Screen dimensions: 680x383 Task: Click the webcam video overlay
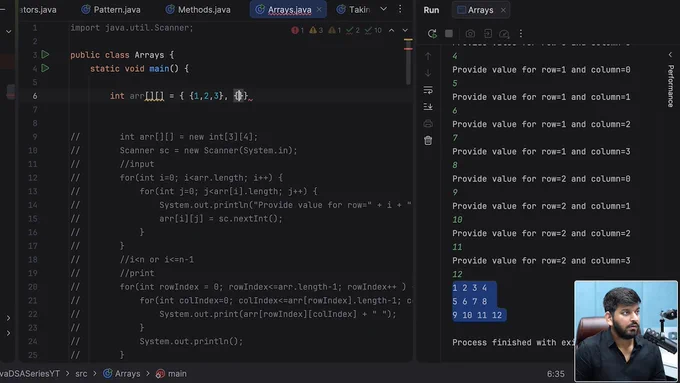point(626,331)
